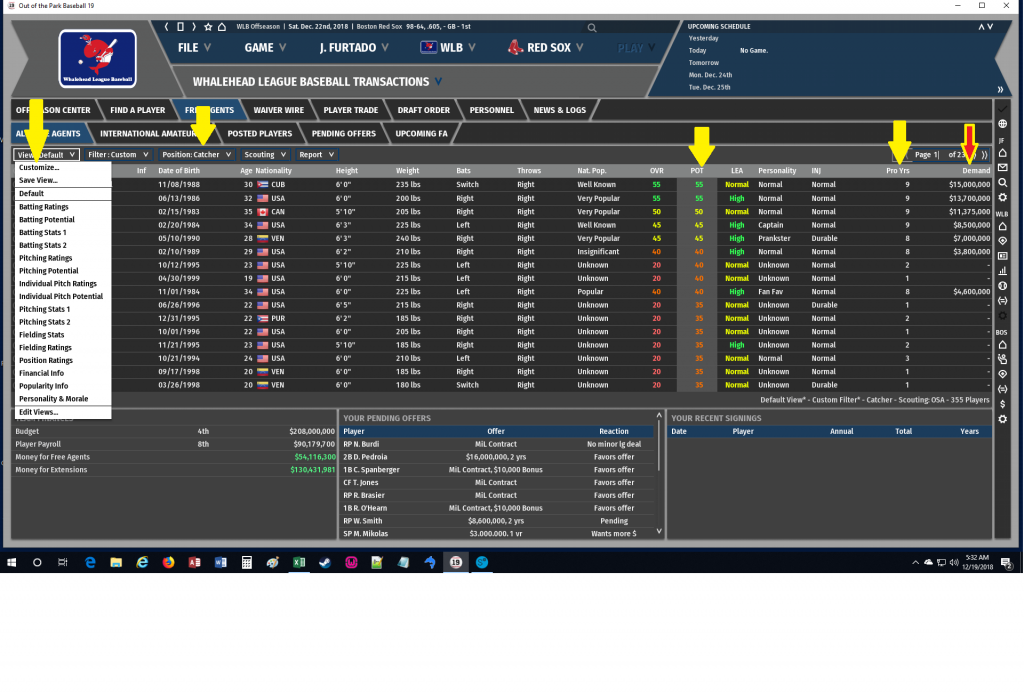Click the star favorites icon in top bar

pyautogui.click(x=208, y=27)
